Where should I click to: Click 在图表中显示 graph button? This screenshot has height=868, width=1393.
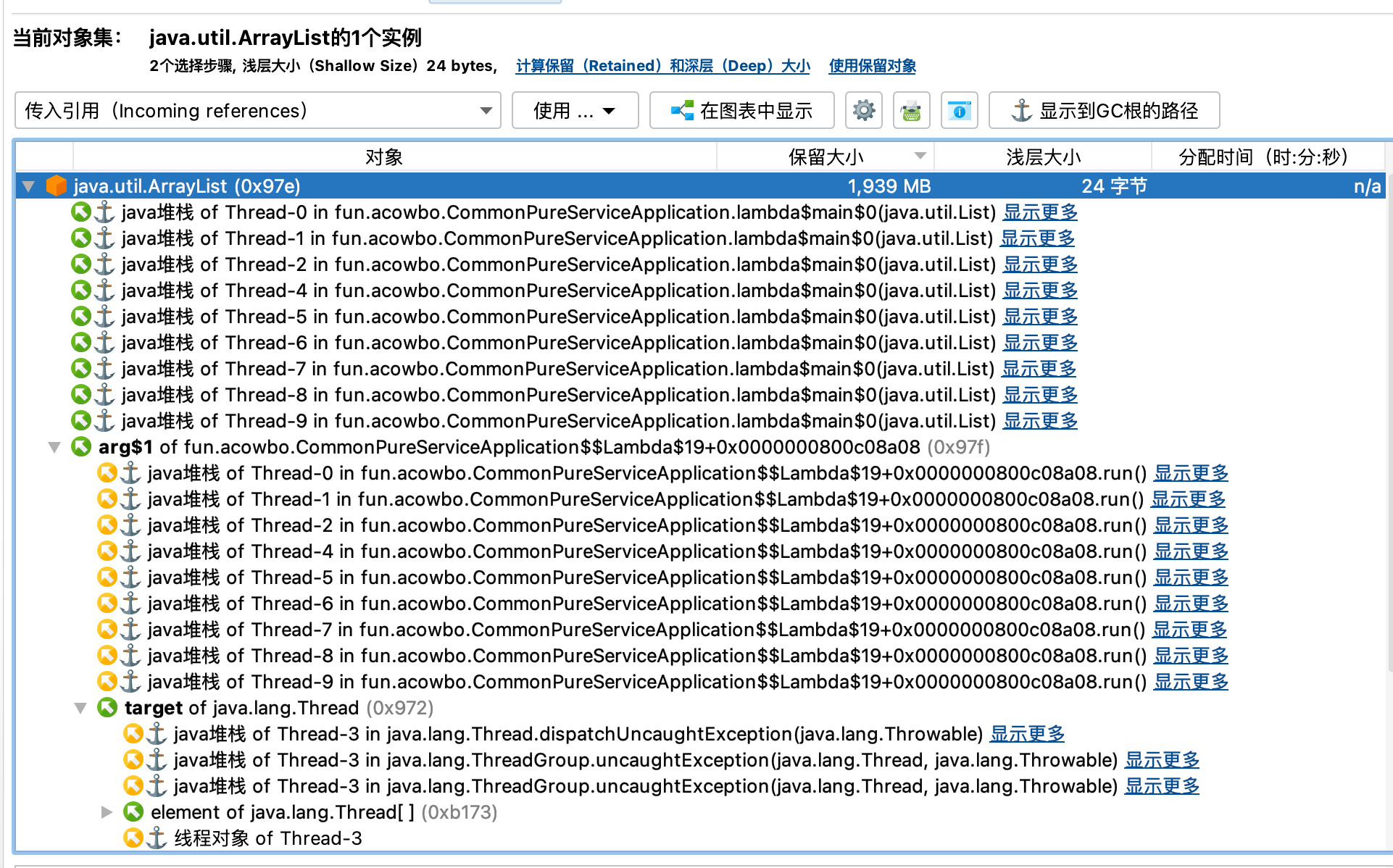[741, 111]
